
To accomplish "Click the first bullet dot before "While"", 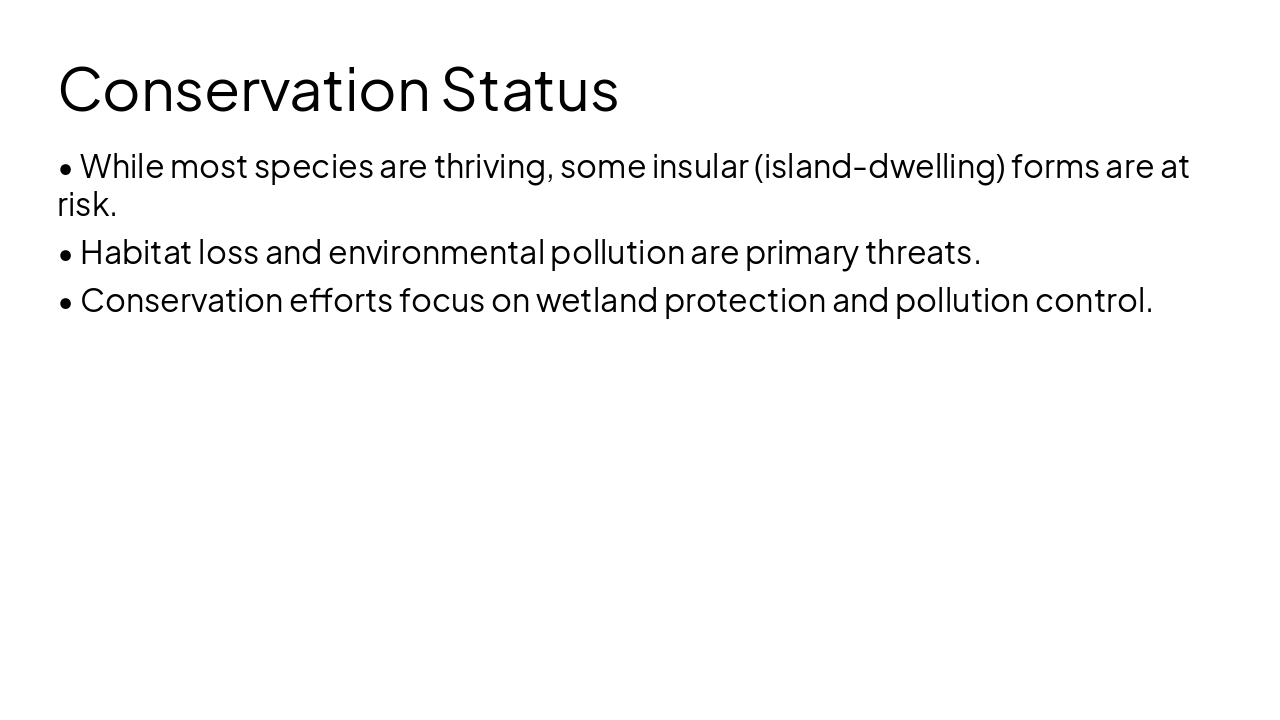I will (66, 168).
